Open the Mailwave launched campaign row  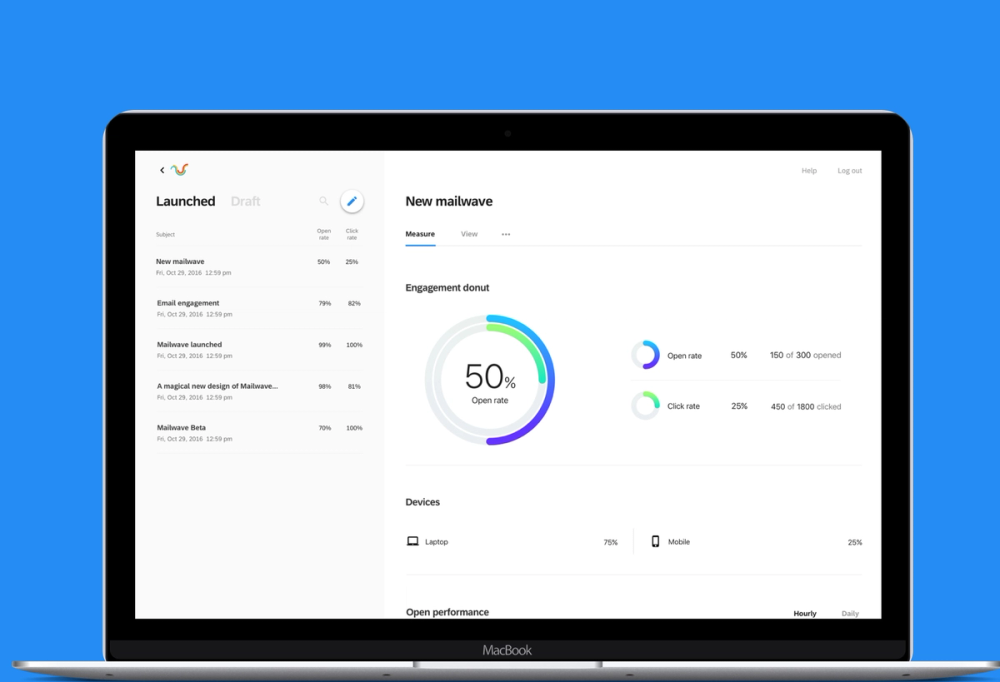click(x=259, y=350)
